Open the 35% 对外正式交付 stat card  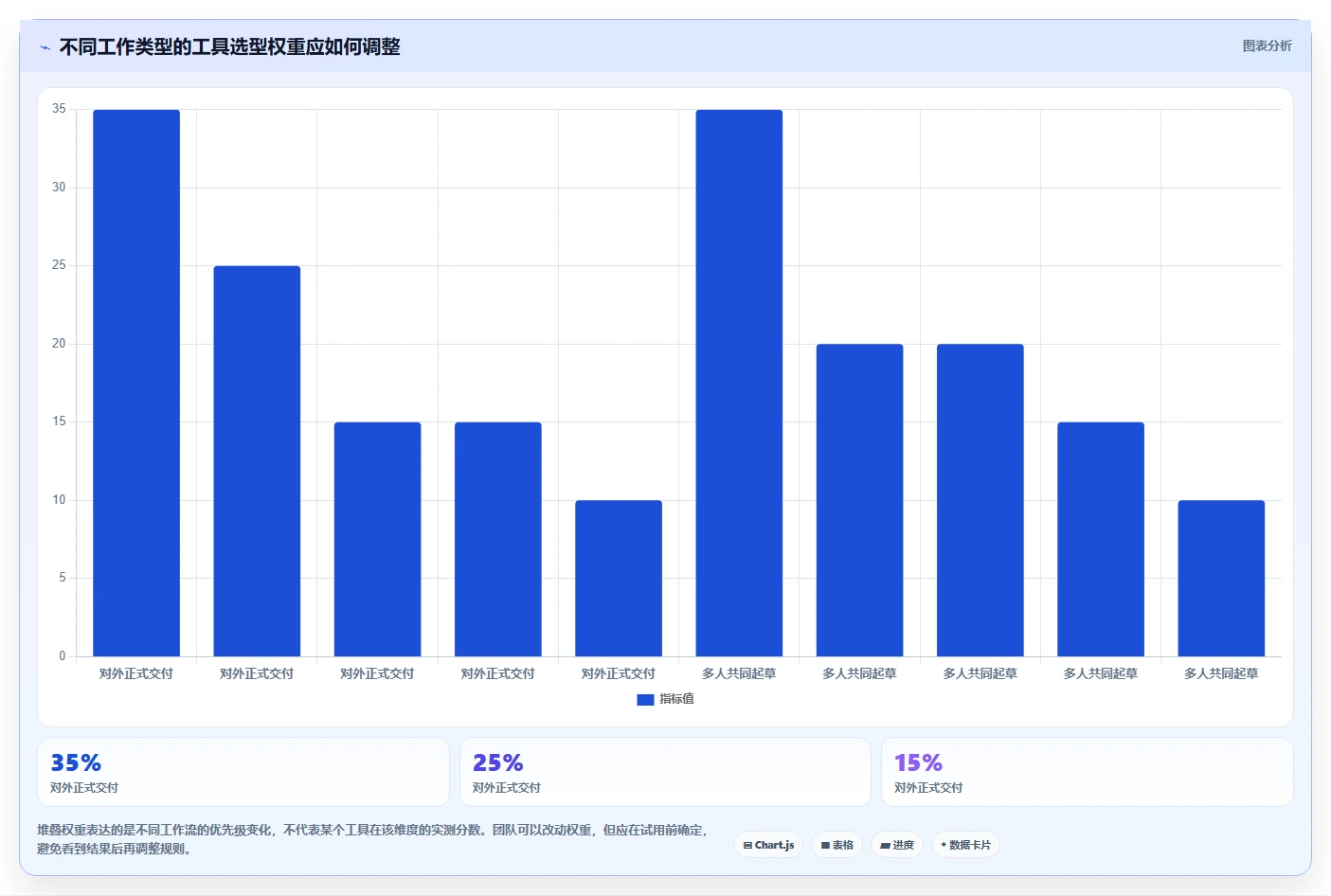[243, 772]
